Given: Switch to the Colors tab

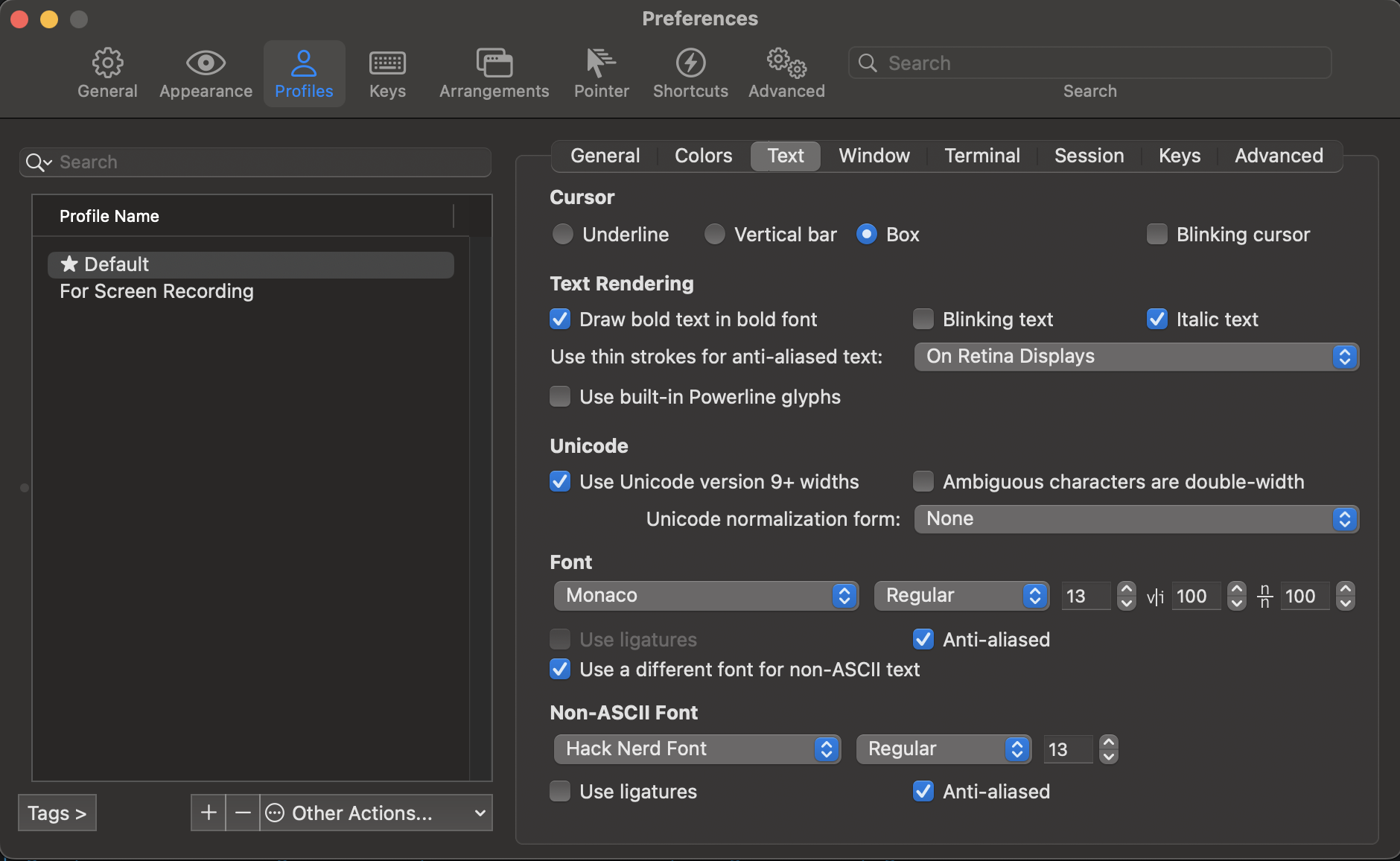Looking at the screenshot, I should (x=703, y=156).
